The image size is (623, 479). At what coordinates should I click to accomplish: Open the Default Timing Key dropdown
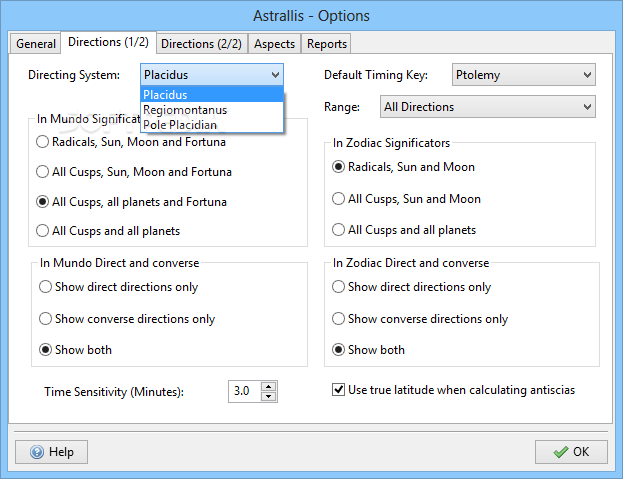pyautogui.click(x=524, y=75)
